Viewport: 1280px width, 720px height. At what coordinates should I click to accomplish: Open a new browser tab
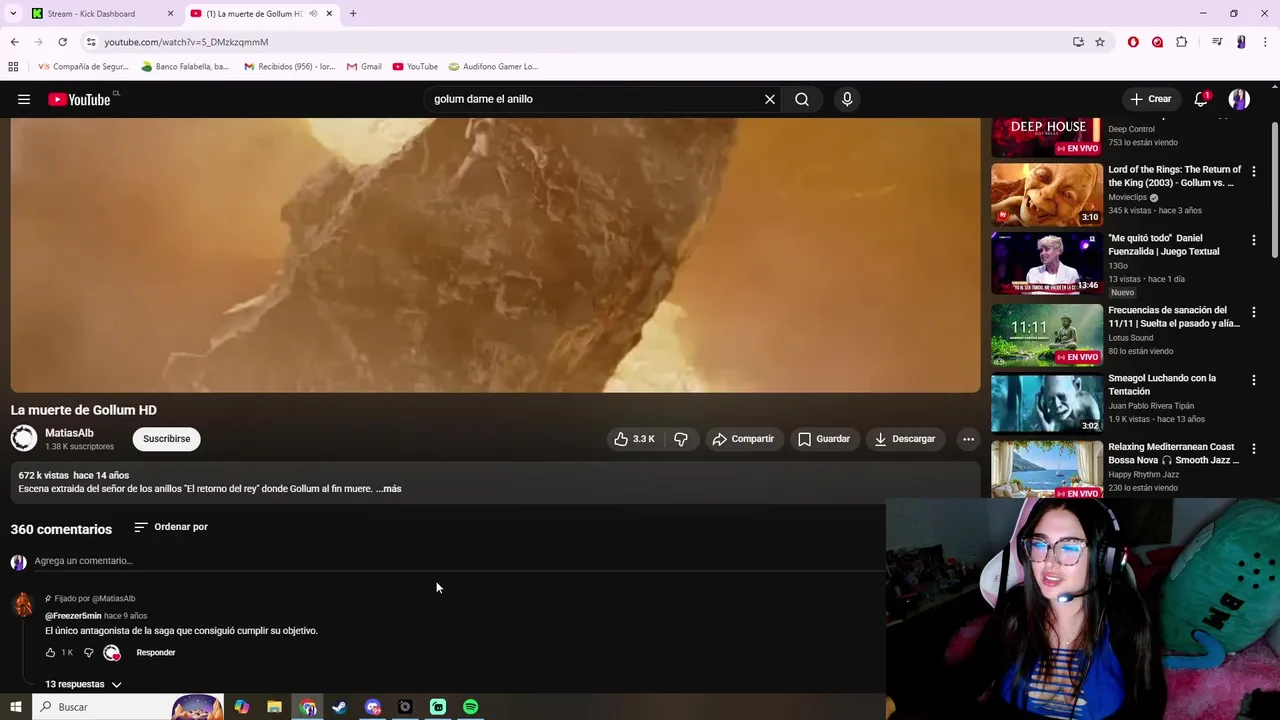pos(353,14)
